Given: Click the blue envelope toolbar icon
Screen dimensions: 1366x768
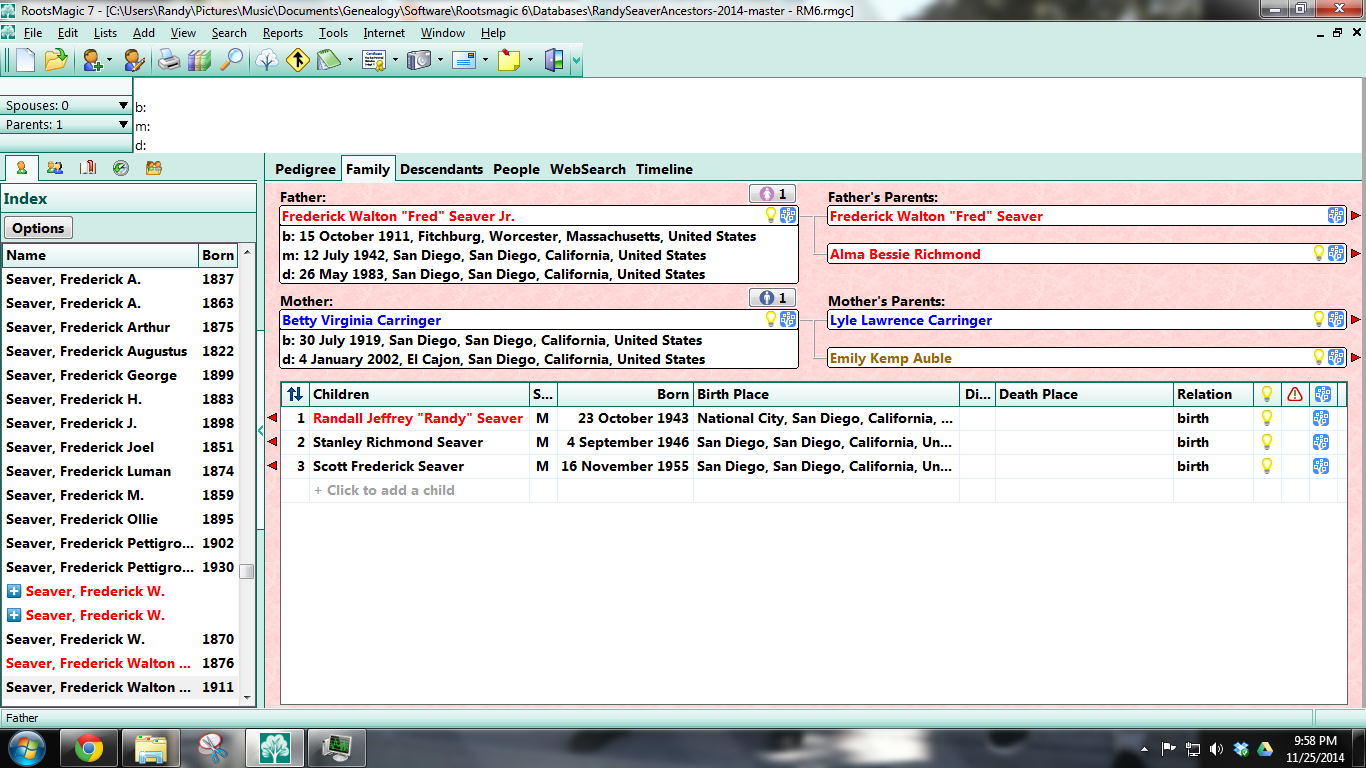Looking at the screenshot, I should pos(463,60).
